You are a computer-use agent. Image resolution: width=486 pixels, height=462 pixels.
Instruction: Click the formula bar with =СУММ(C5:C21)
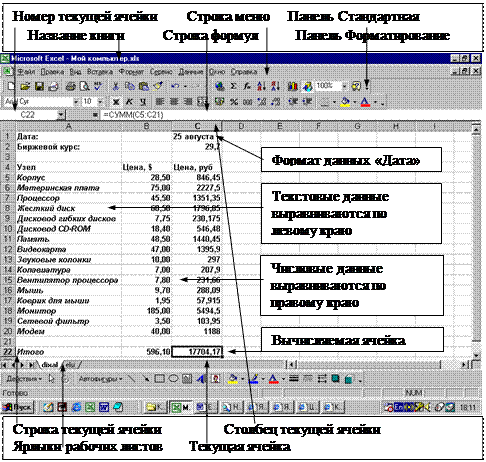coord(290,115)
